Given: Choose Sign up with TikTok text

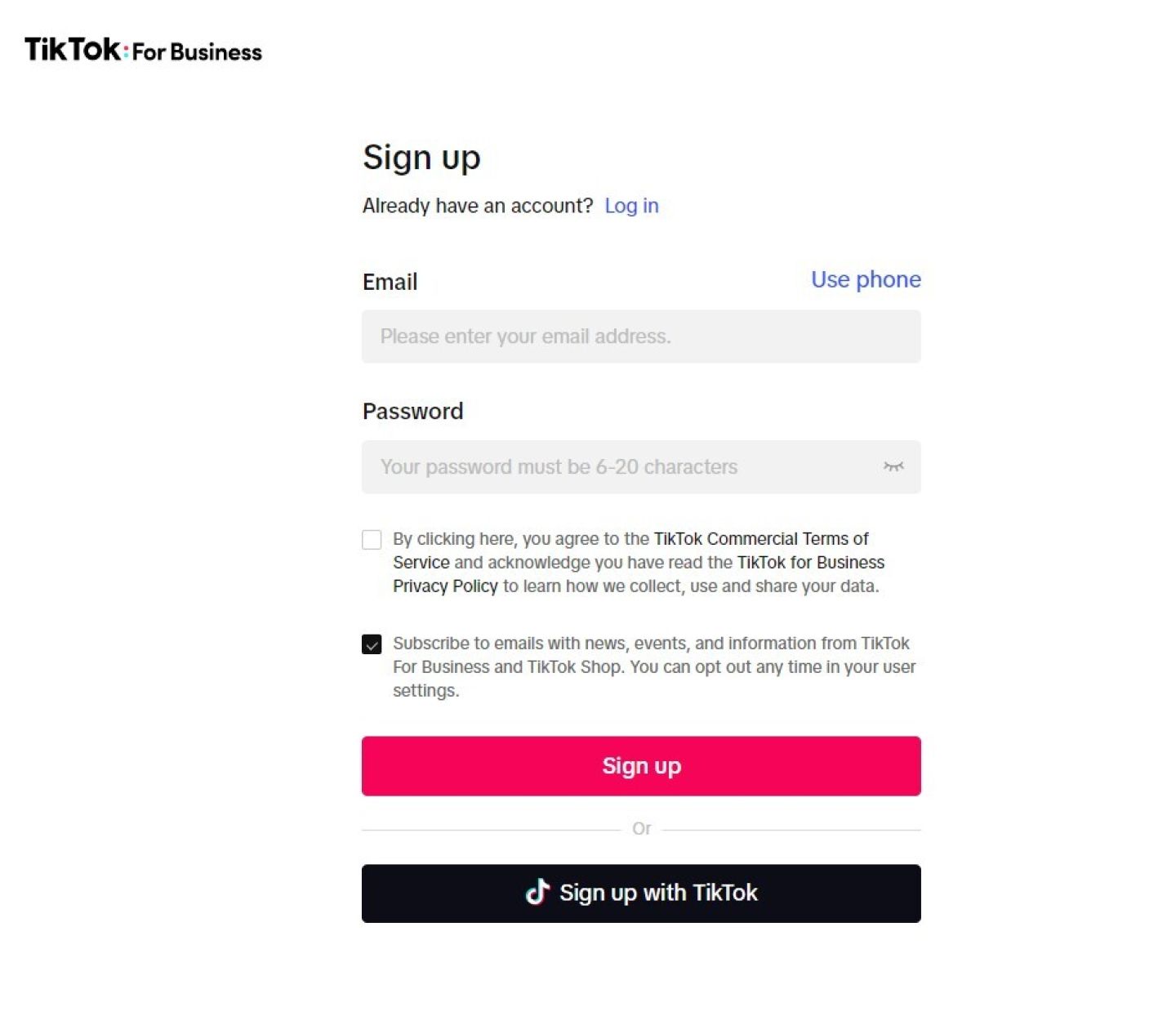Looking at the screenshot, I should click(658, 893).
